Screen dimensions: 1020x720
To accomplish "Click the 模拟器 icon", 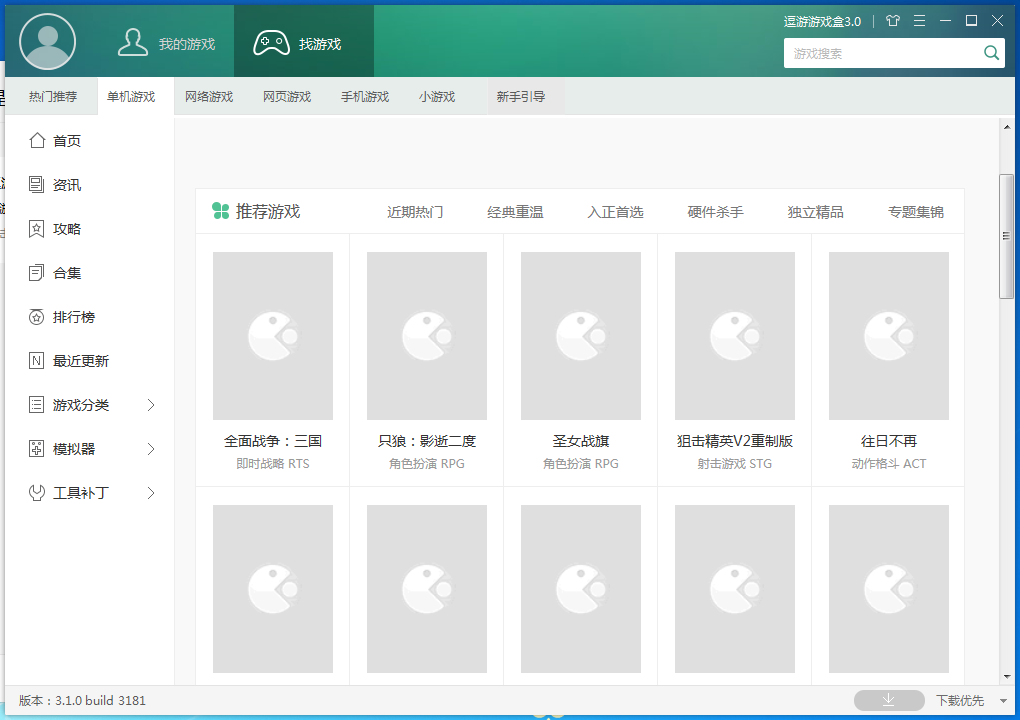I will 37,449.
